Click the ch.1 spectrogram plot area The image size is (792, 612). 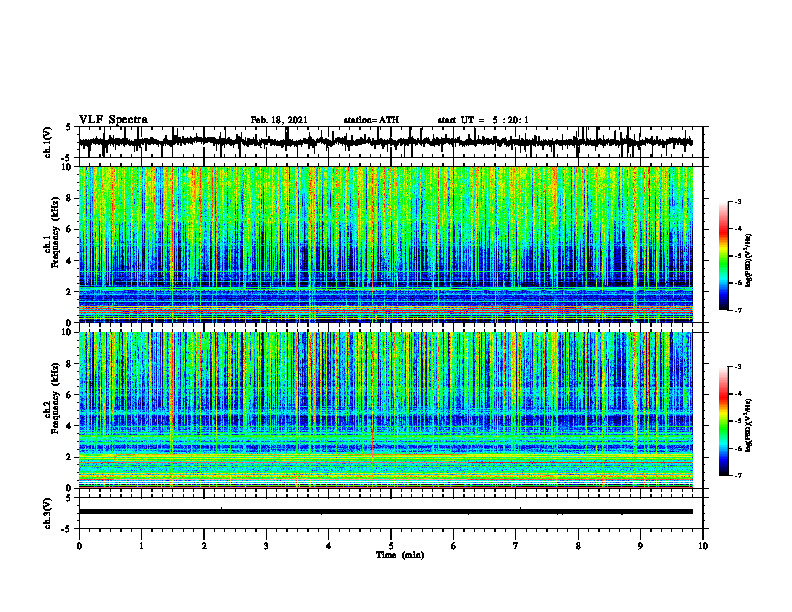pyautogui.click(x=385, y=244)
